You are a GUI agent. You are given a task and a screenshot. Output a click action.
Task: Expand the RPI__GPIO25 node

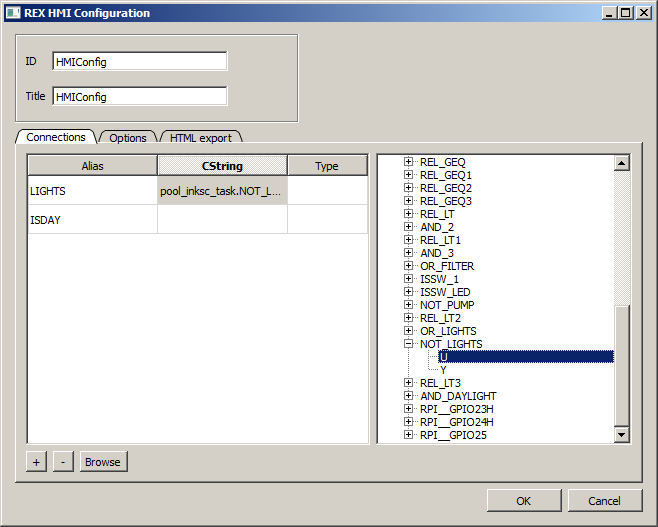coord(408,435)
